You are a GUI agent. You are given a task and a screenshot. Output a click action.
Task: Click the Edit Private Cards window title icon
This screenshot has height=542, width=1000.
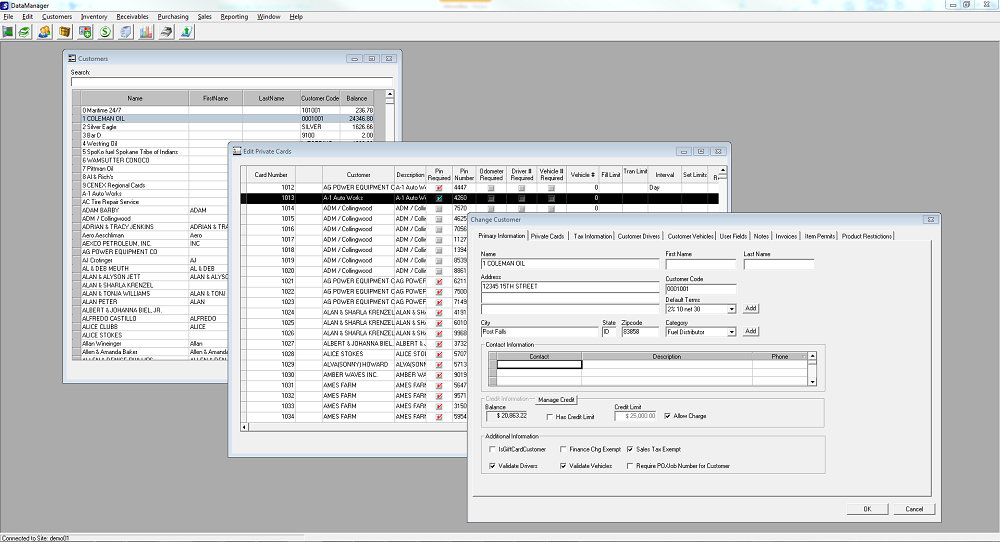[237, 152]
